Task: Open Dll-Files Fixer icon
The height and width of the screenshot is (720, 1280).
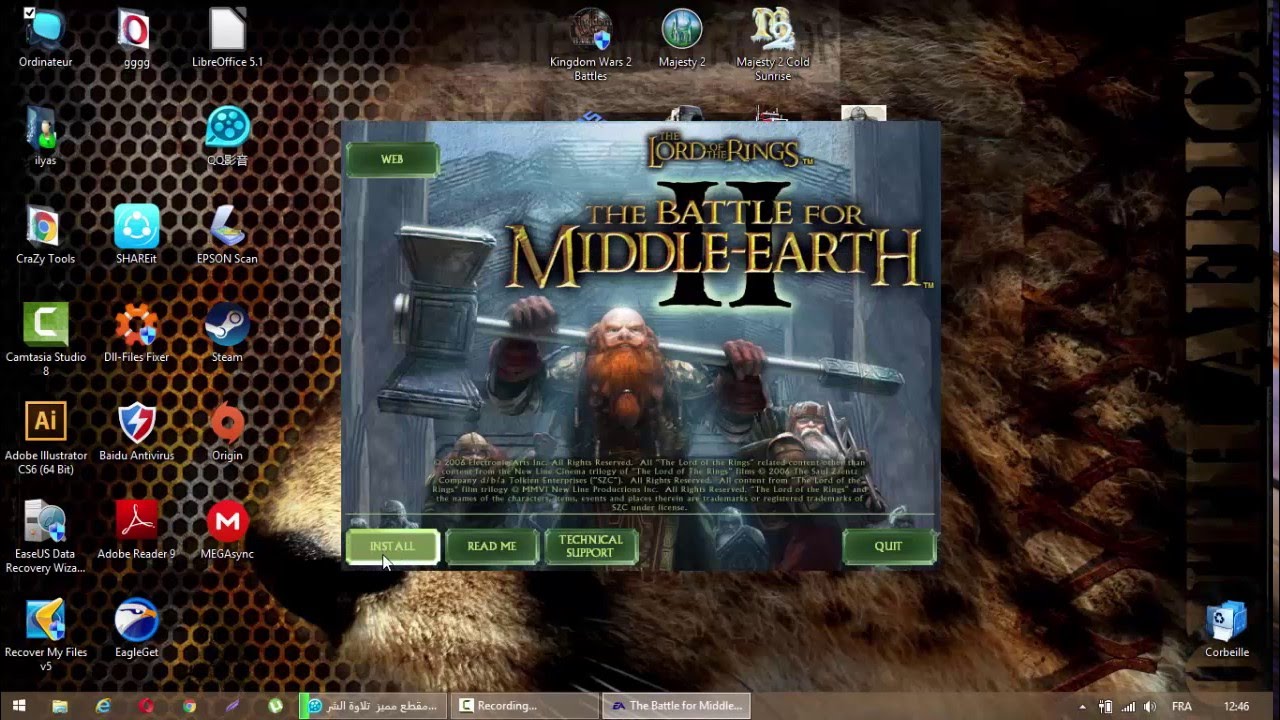Action: [x=136, y=332]
